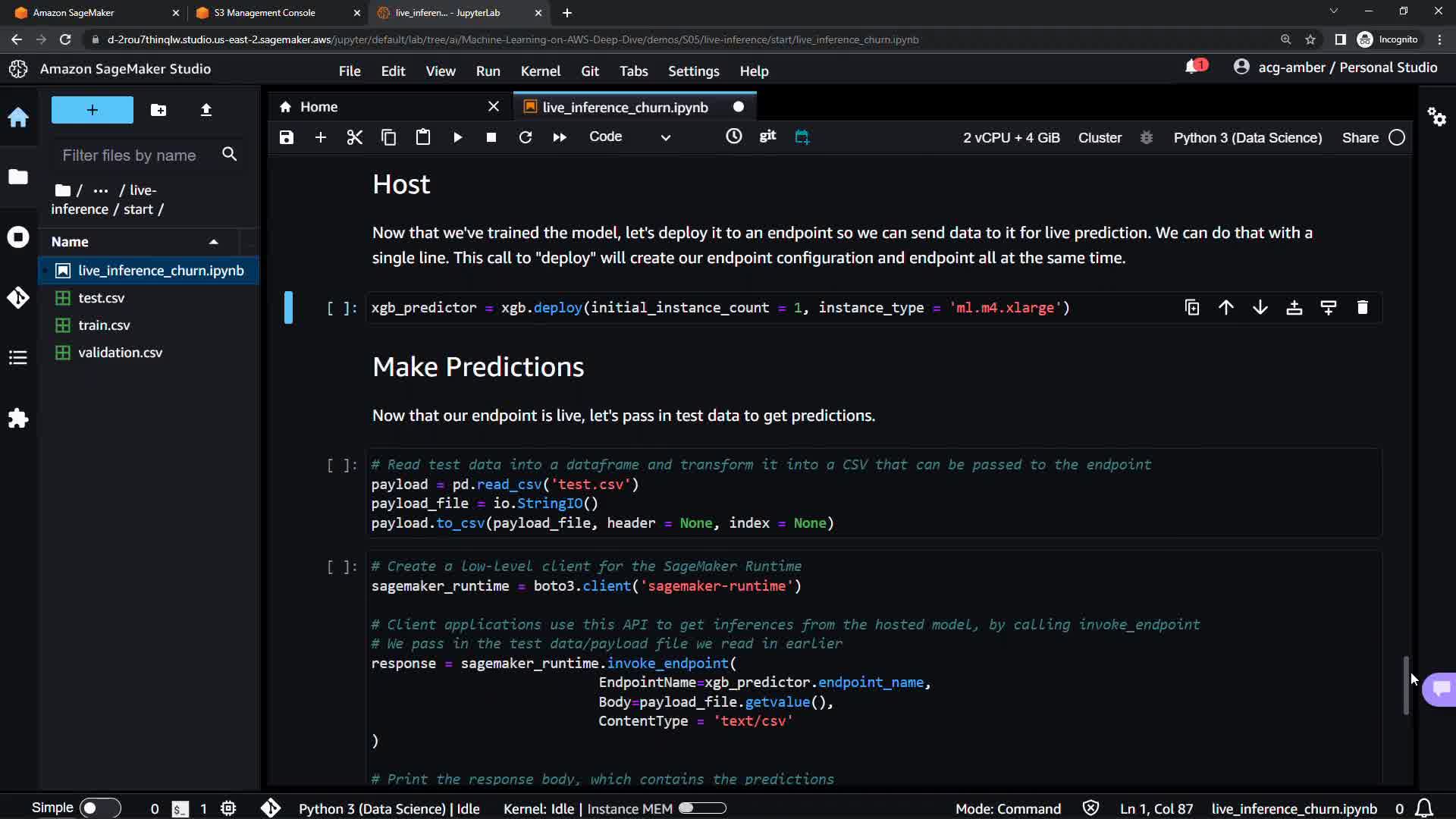Open the Git sidebar panel icon

(x=18, y=297)
